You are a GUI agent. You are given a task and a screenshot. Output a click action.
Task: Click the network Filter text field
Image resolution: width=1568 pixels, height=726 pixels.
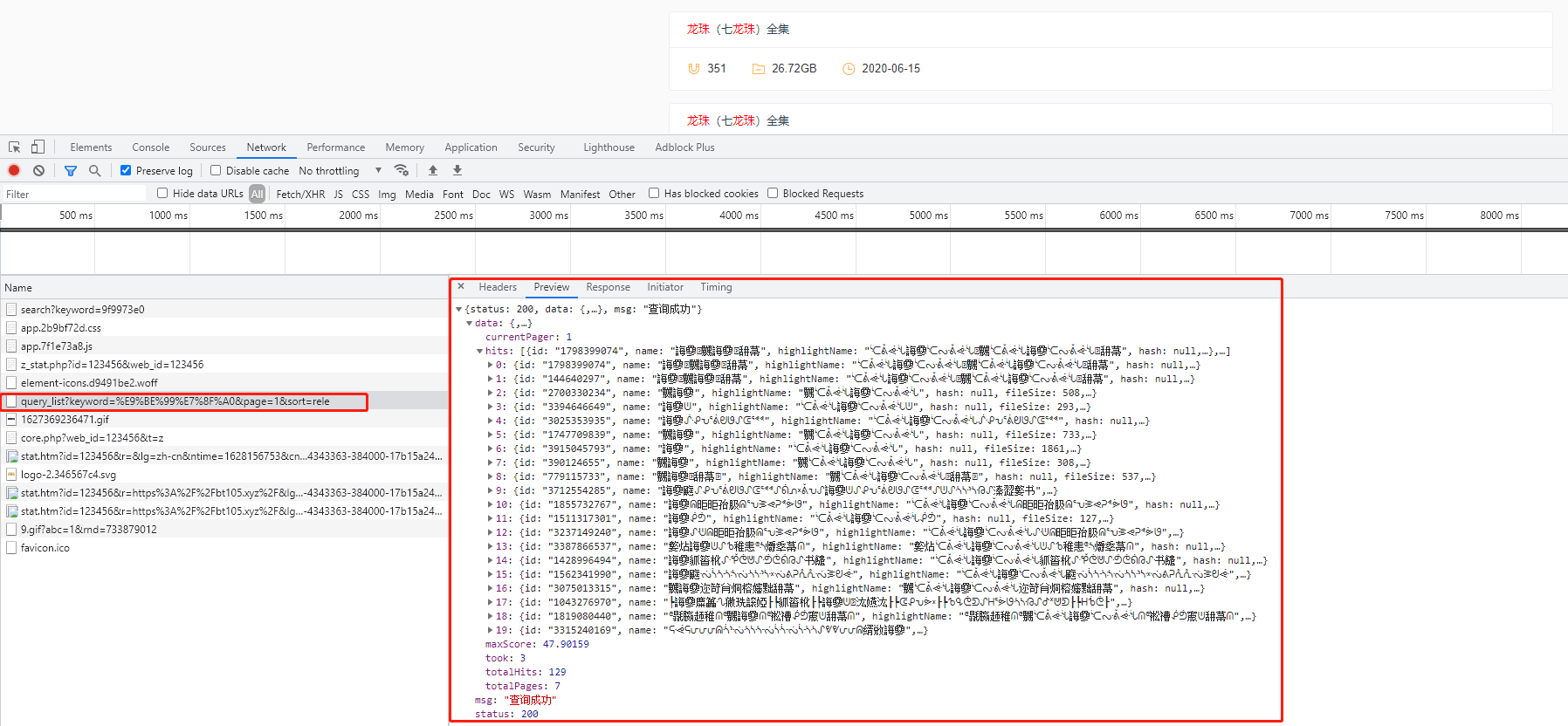pos(74,195)
